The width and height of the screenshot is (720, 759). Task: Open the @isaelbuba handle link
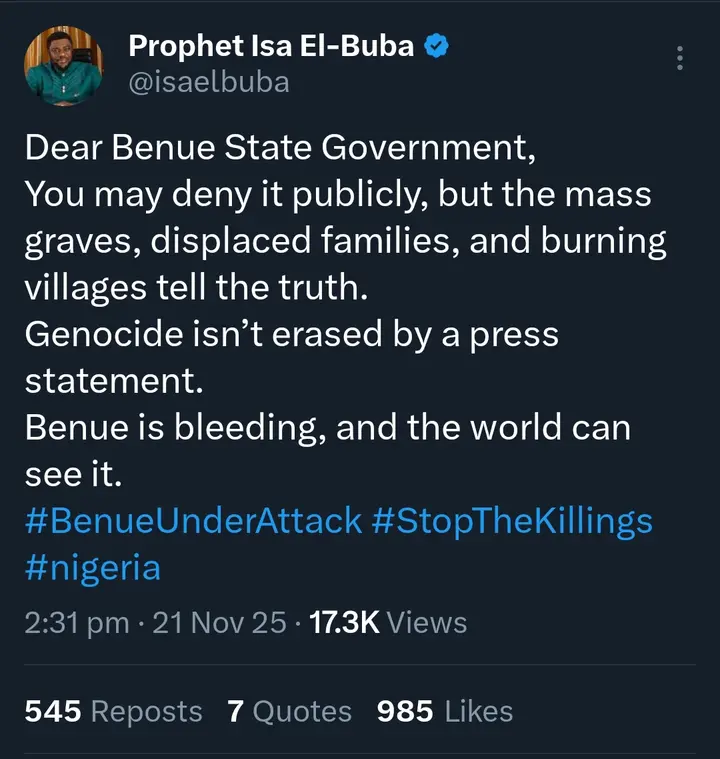209,82
